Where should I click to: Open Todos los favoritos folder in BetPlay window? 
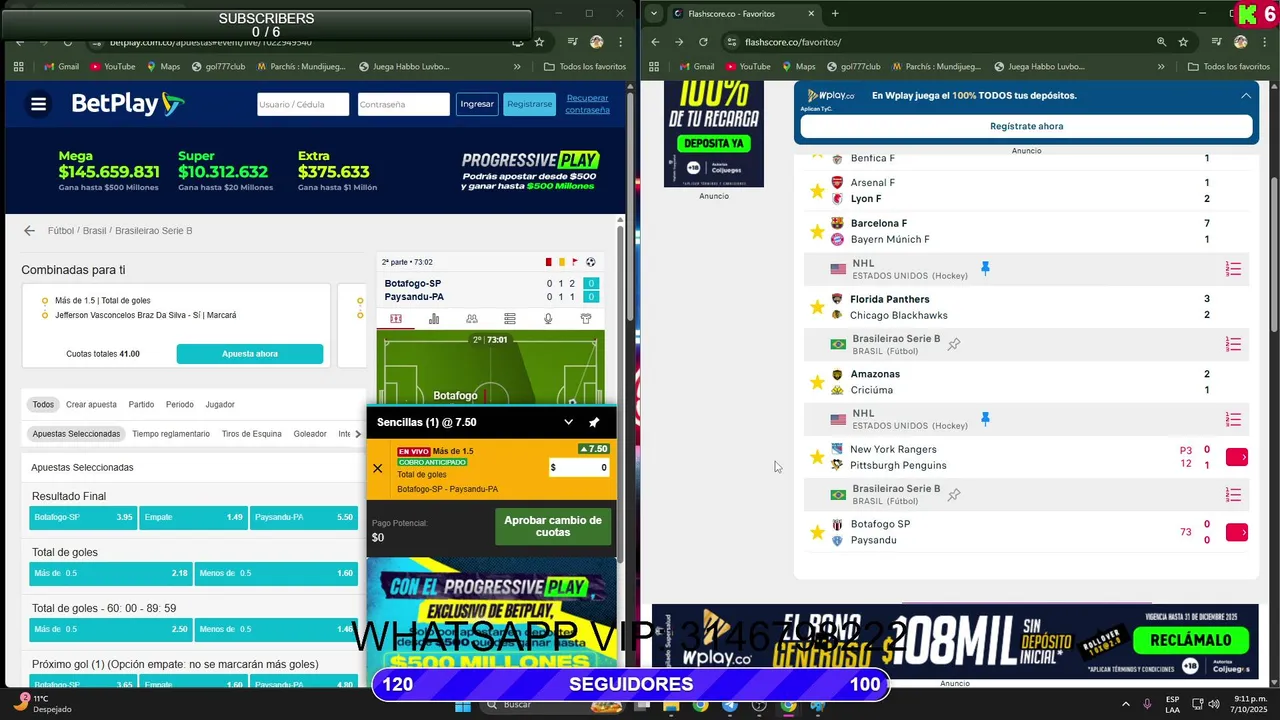click(585, 67)
